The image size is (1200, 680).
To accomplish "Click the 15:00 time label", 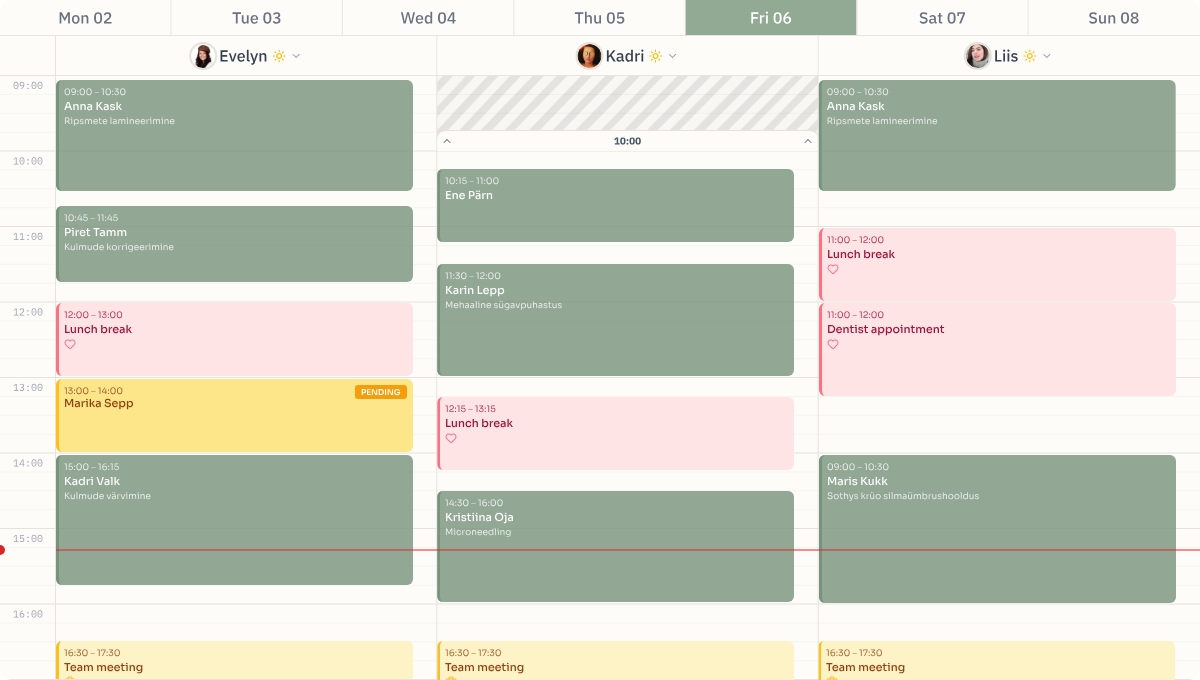I will [x=28, y=539].
